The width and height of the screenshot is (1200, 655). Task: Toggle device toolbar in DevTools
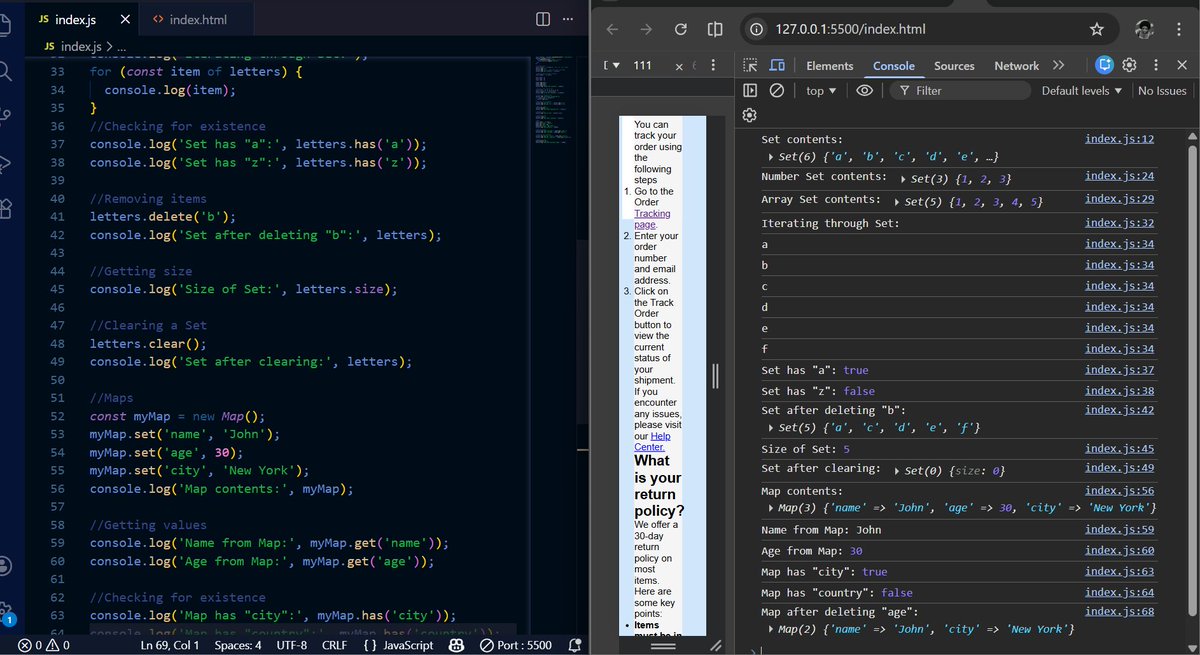pos(777,65)
